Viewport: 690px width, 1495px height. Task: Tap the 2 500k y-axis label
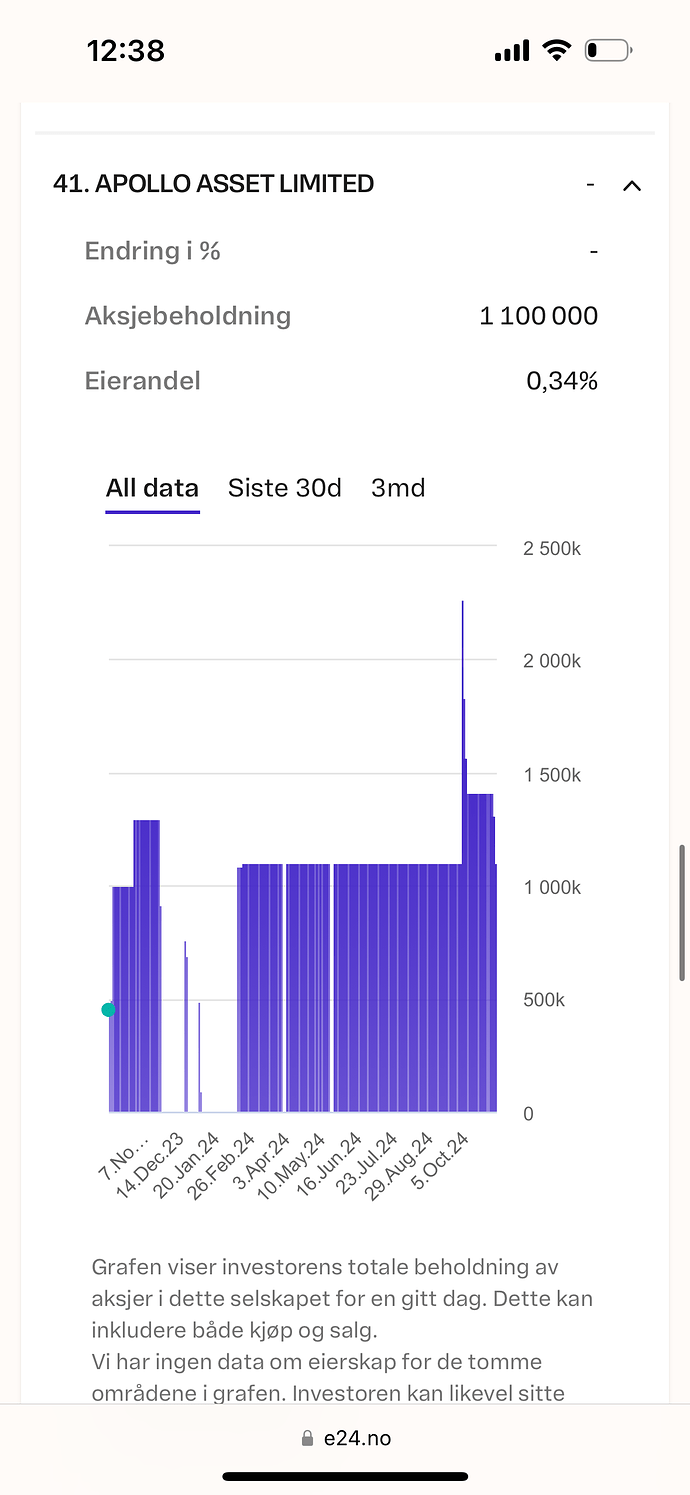point(552,549)
